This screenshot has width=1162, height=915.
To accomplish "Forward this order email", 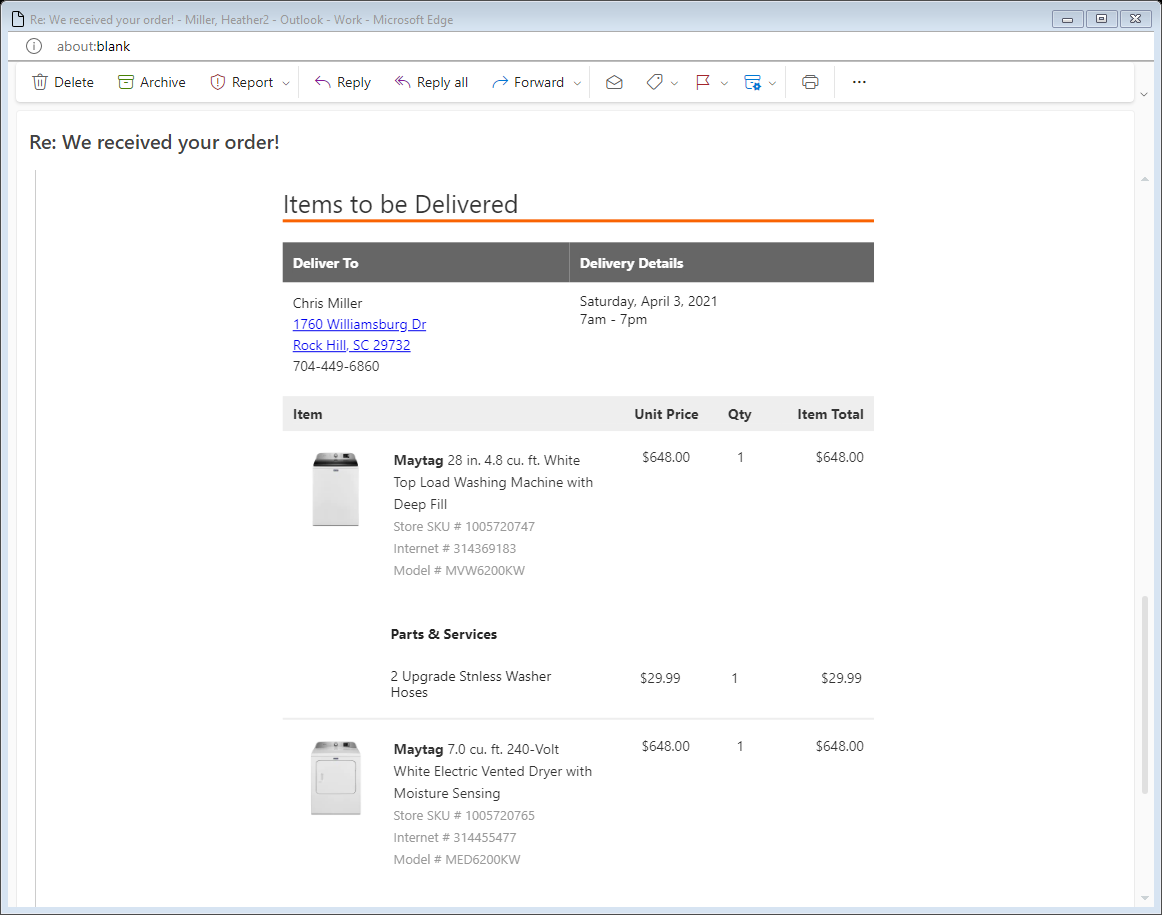I will (528, 82).
